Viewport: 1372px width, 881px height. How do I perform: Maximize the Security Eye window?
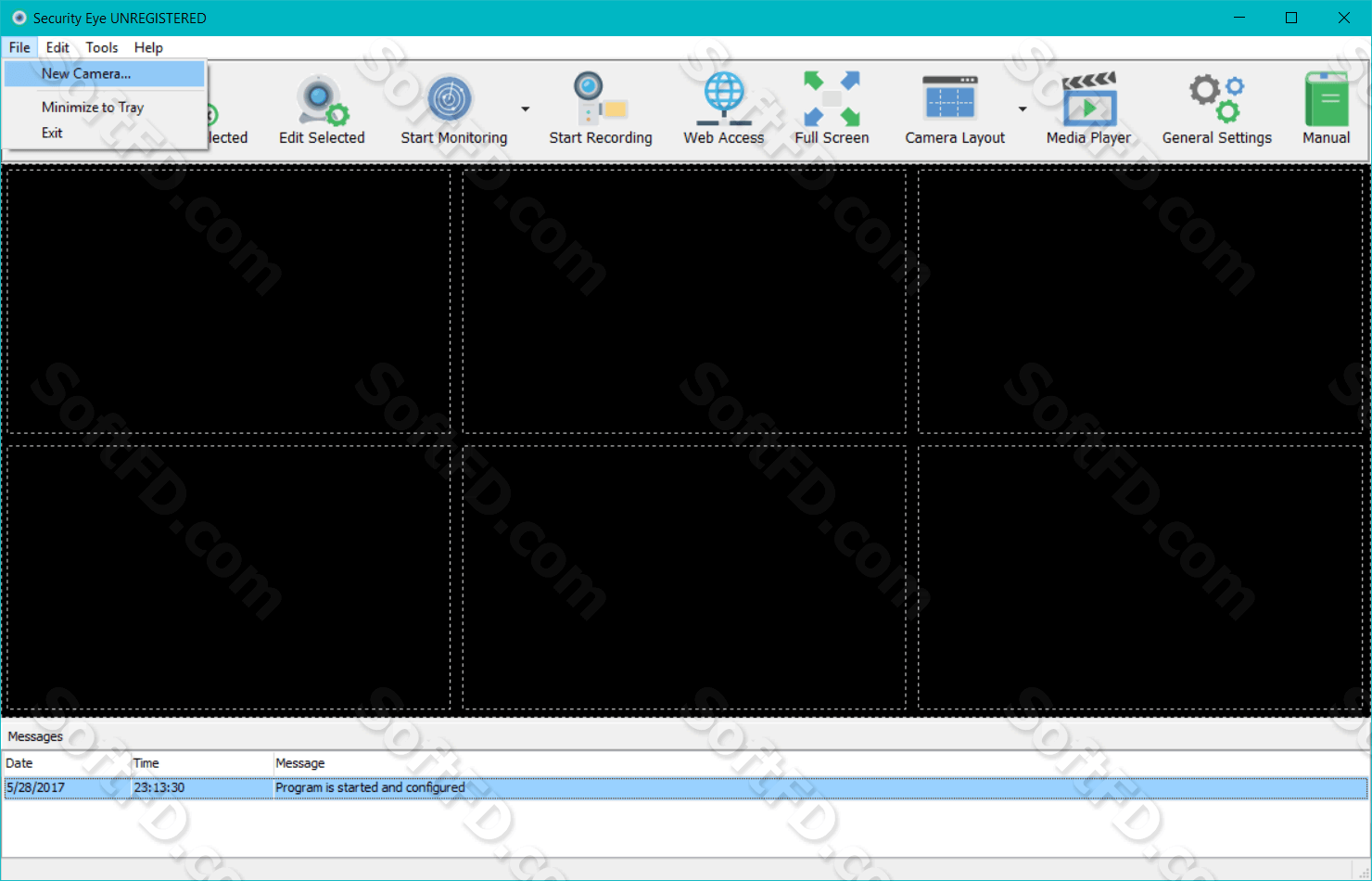click(x=1291, y=18)
